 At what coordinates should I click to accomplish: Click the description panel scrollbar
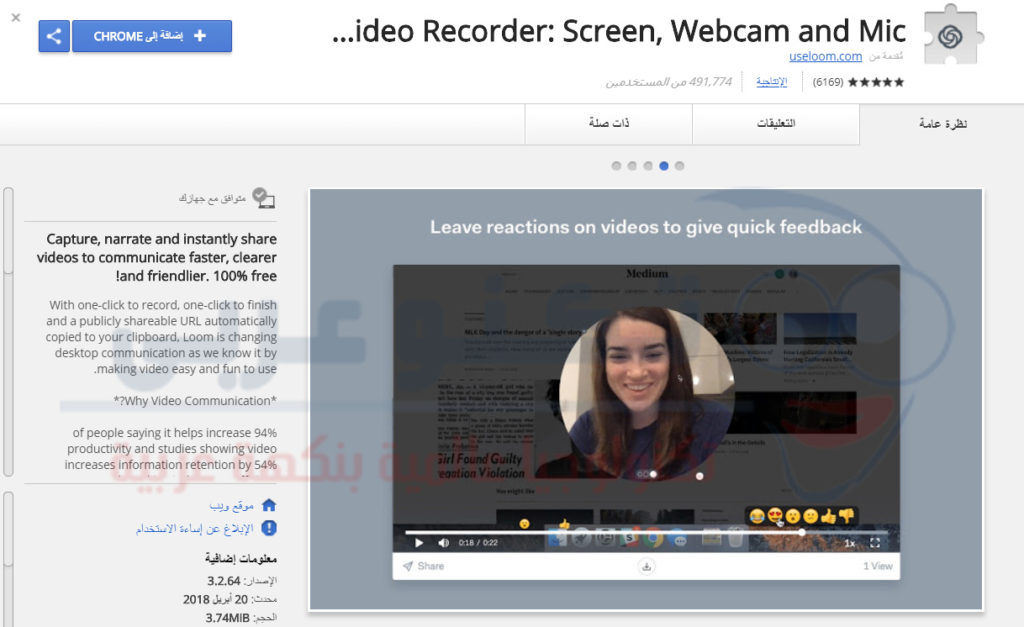[x=8, y=332]
